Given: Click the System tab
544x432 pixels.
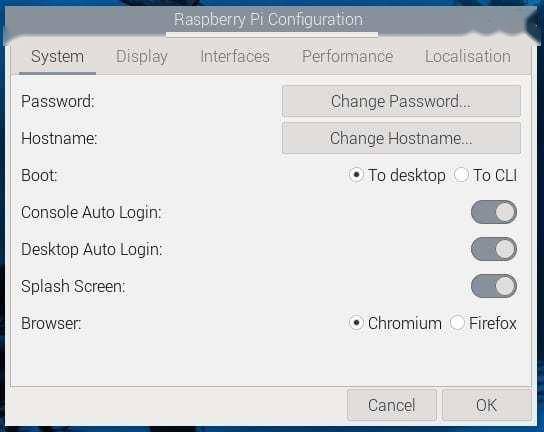Looking at the screenshot, I should coord(57,57).
